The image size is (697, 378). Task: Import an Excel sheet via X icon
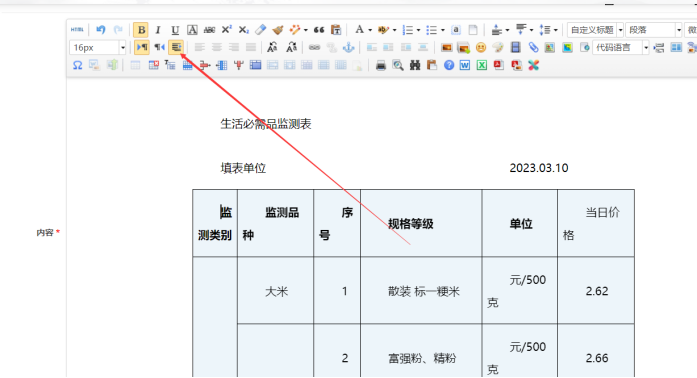pos(482,65)
